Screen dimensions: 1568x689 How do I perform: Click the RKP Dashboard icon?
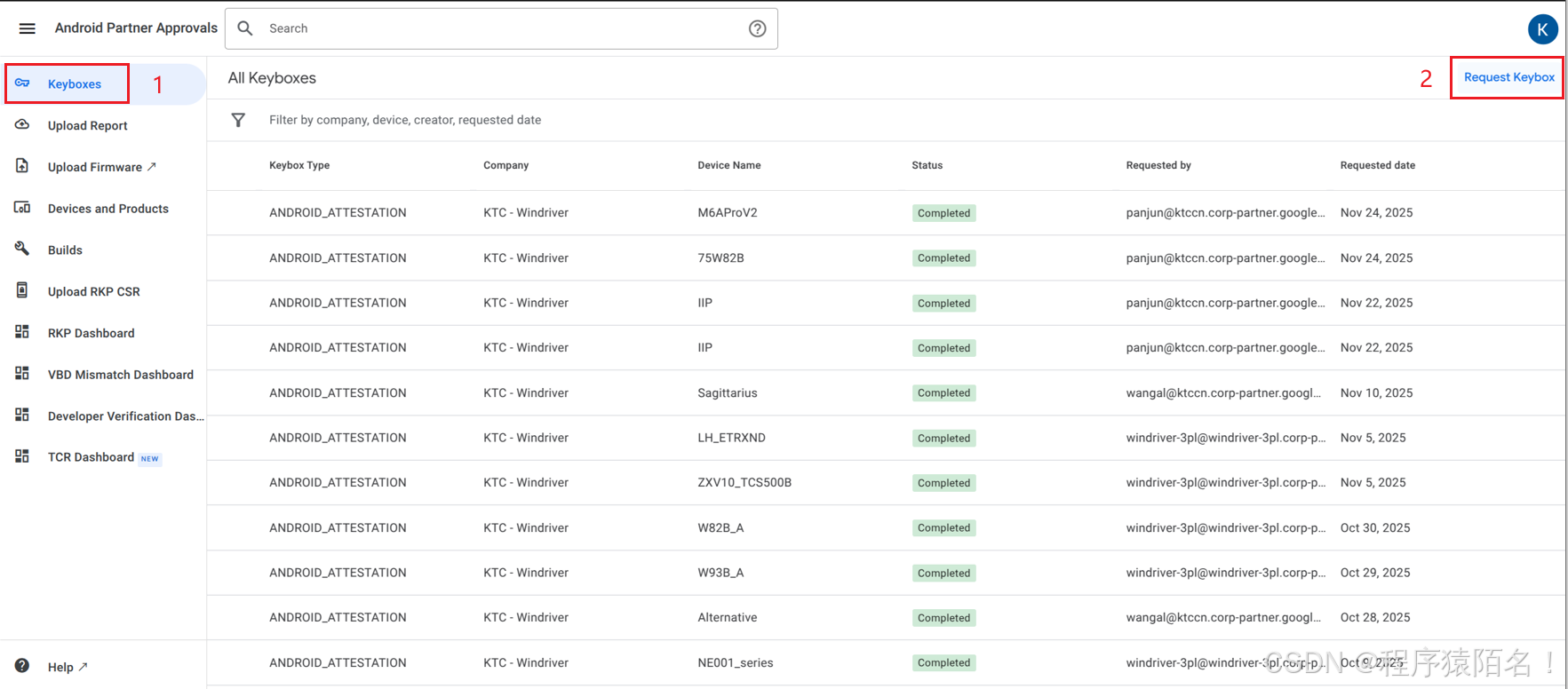click(x=22, y=332)
